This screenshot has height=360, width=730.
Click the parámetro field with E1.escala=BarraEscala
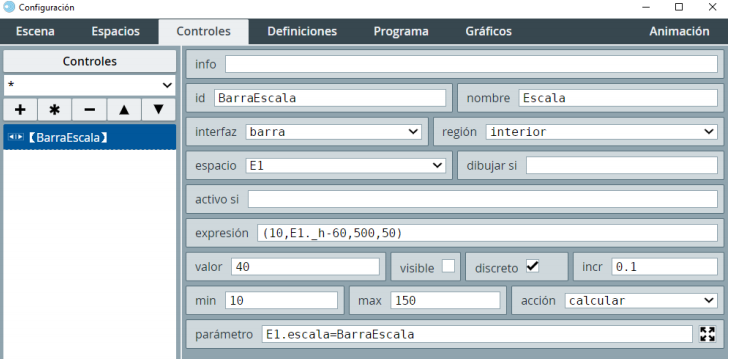[477, 334]
